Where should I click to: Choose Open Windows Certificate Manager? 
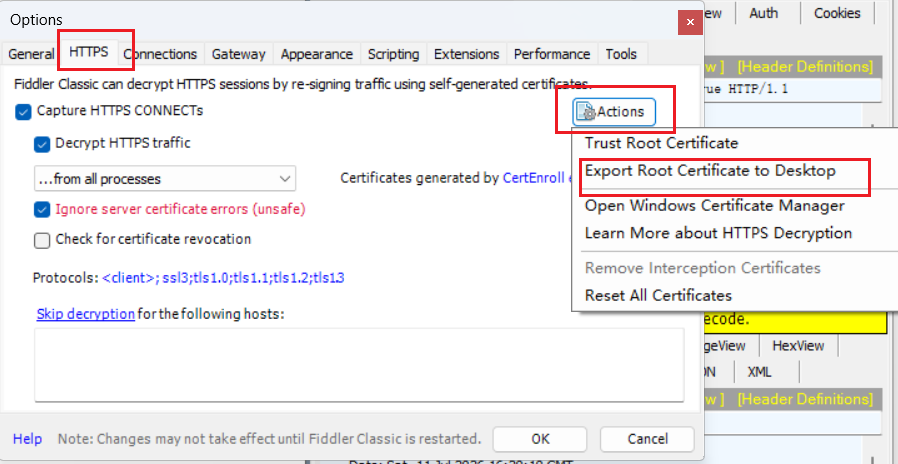point(715,205)
